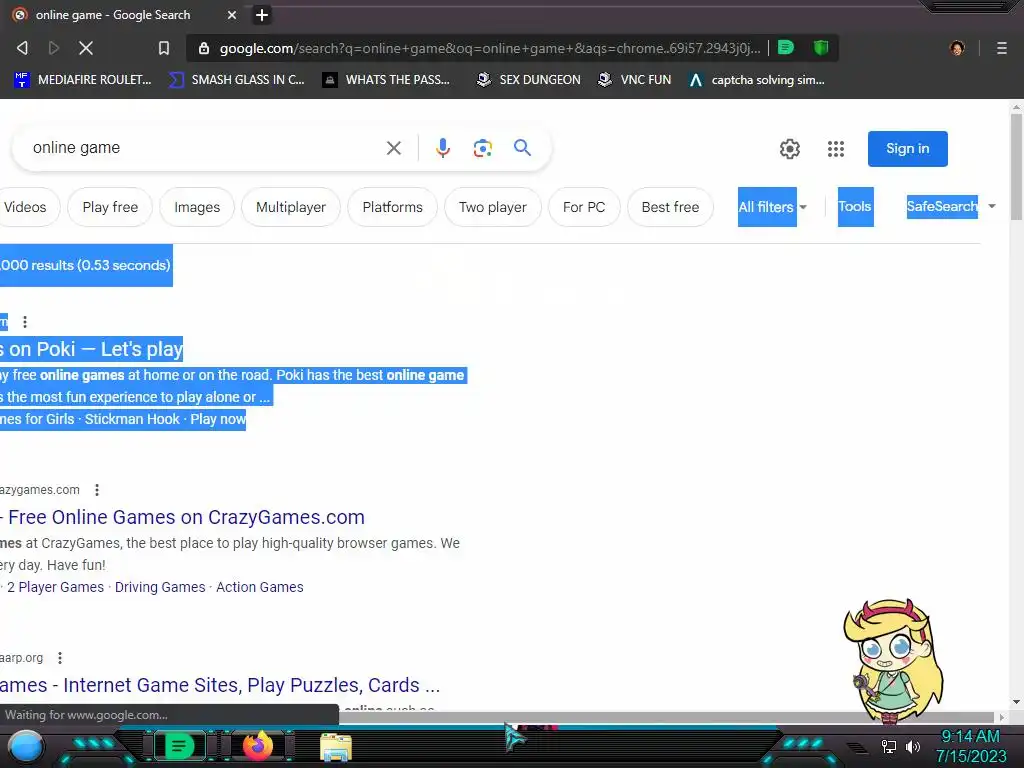Click the Tools button

coord(855,207)
